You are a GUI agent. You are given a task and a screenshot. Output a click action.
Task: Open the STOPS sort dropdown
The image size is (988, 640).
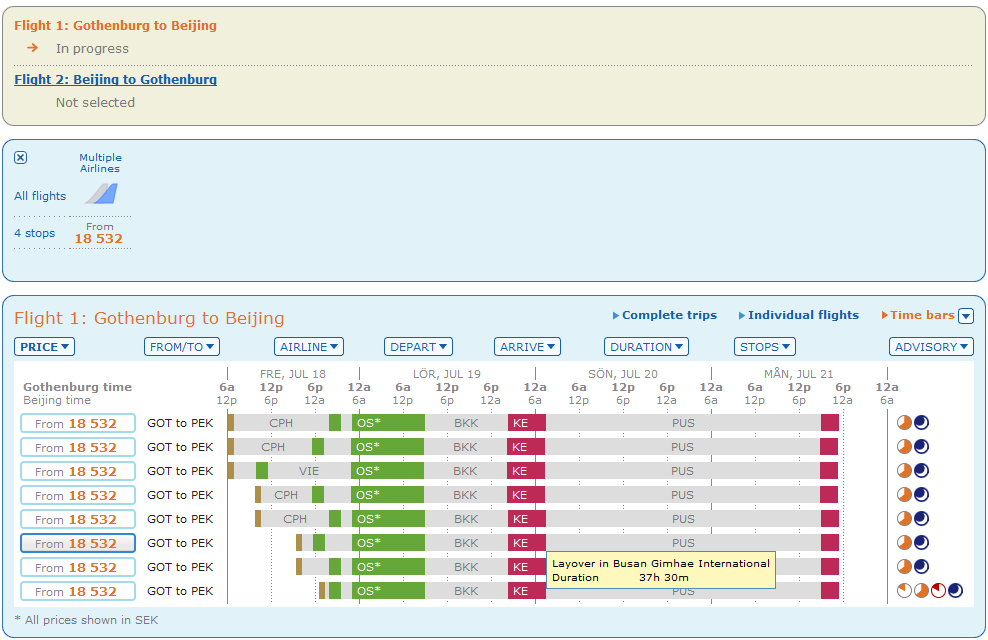765,347
